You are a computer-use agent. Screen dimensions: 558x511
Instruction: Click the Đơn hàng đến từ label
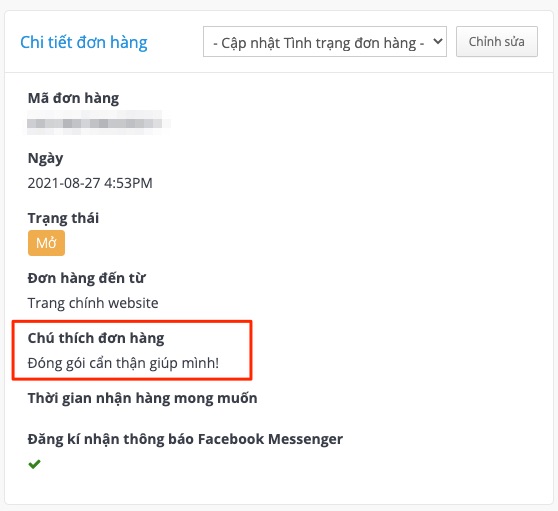coord(87,278)
